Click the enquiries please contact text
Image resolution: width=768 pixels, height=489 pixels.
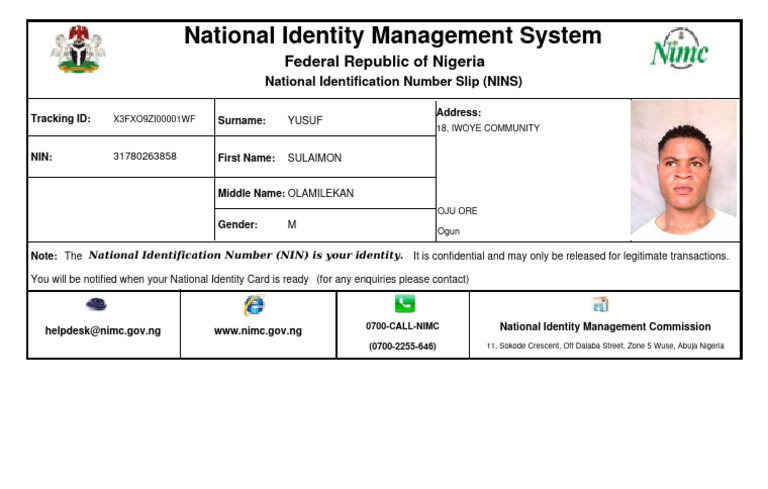[393, 279]
